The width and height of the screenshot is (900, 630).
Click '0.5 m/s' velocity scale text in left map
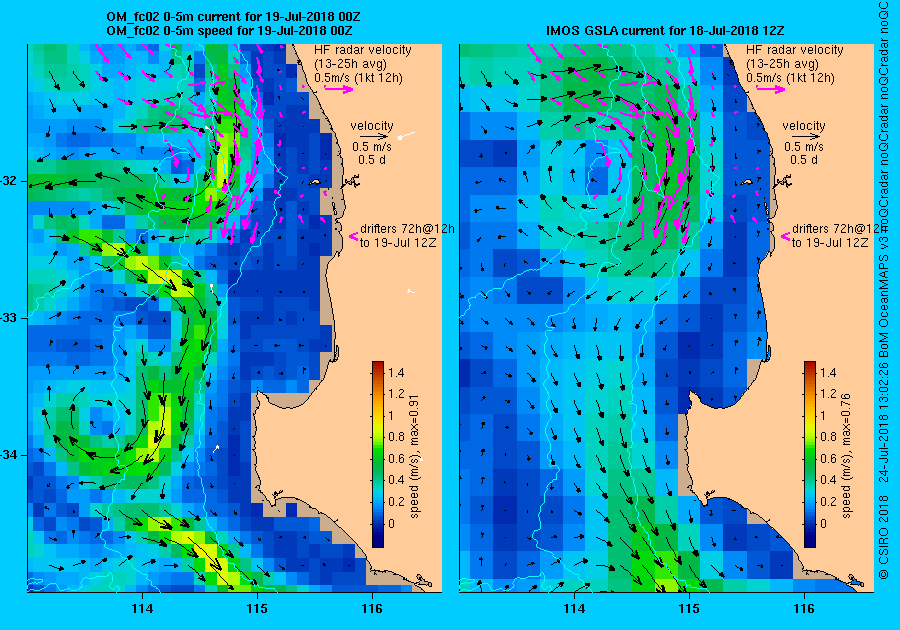(x=372, y=147)
